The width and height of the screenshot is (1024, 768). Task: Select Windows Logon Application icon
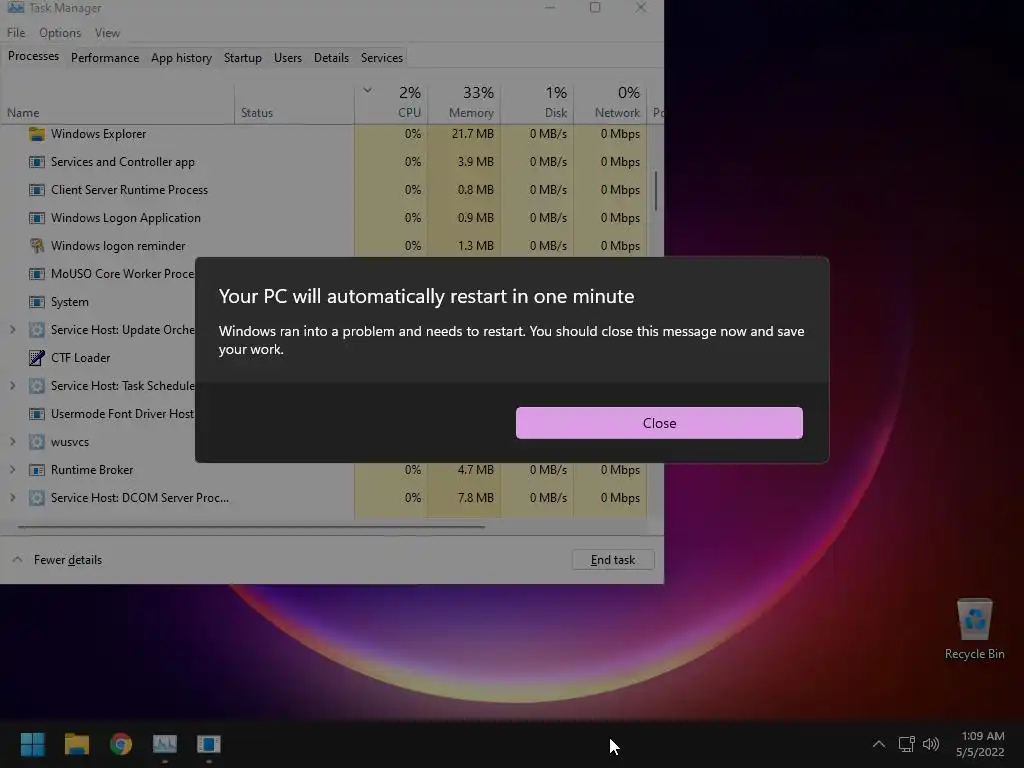click(37, 218)
